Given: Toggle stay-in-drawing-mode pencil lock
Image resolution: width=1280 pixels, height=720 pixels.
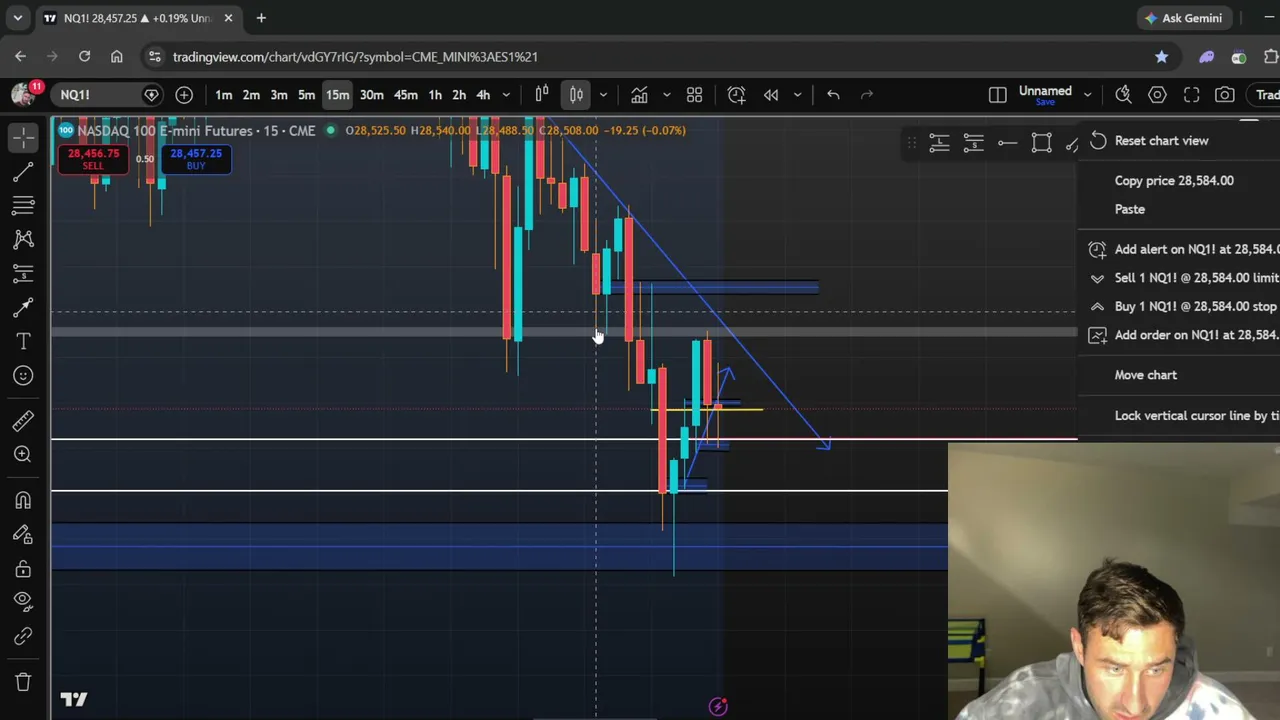Looking at the screenshot, I should [x=23, y=534].
